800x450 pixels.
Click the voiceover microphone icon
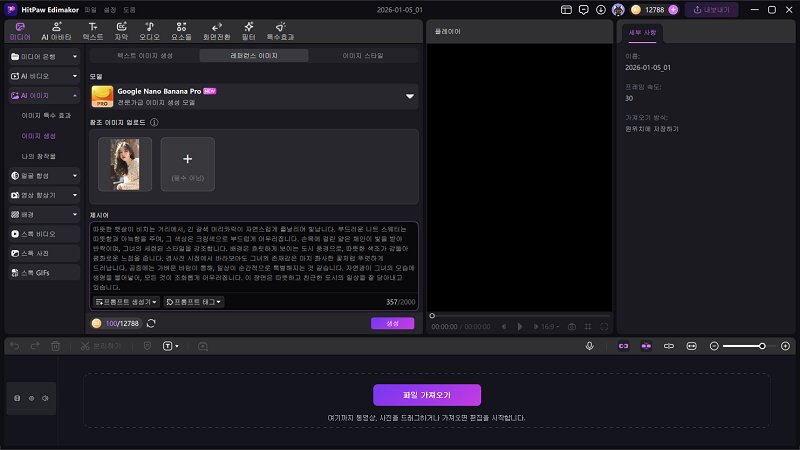click(x=589, y=346)
